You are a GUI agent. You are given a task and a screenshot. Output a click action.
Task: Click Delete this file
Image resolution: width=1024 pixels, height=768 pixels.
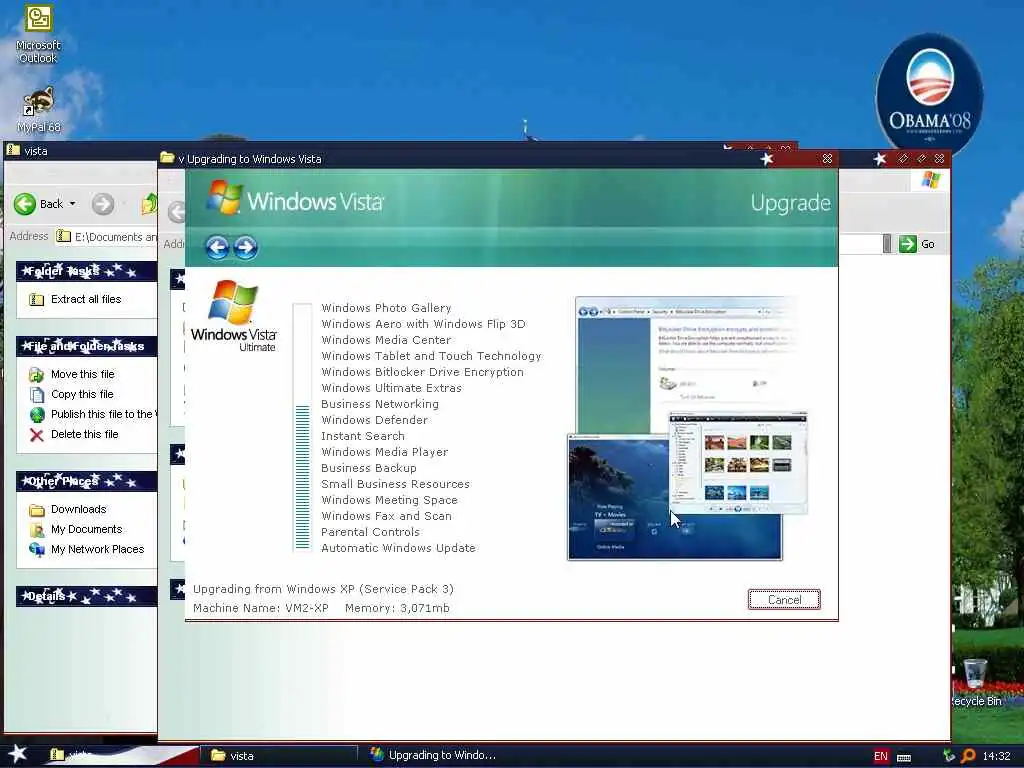pos(85,434)
